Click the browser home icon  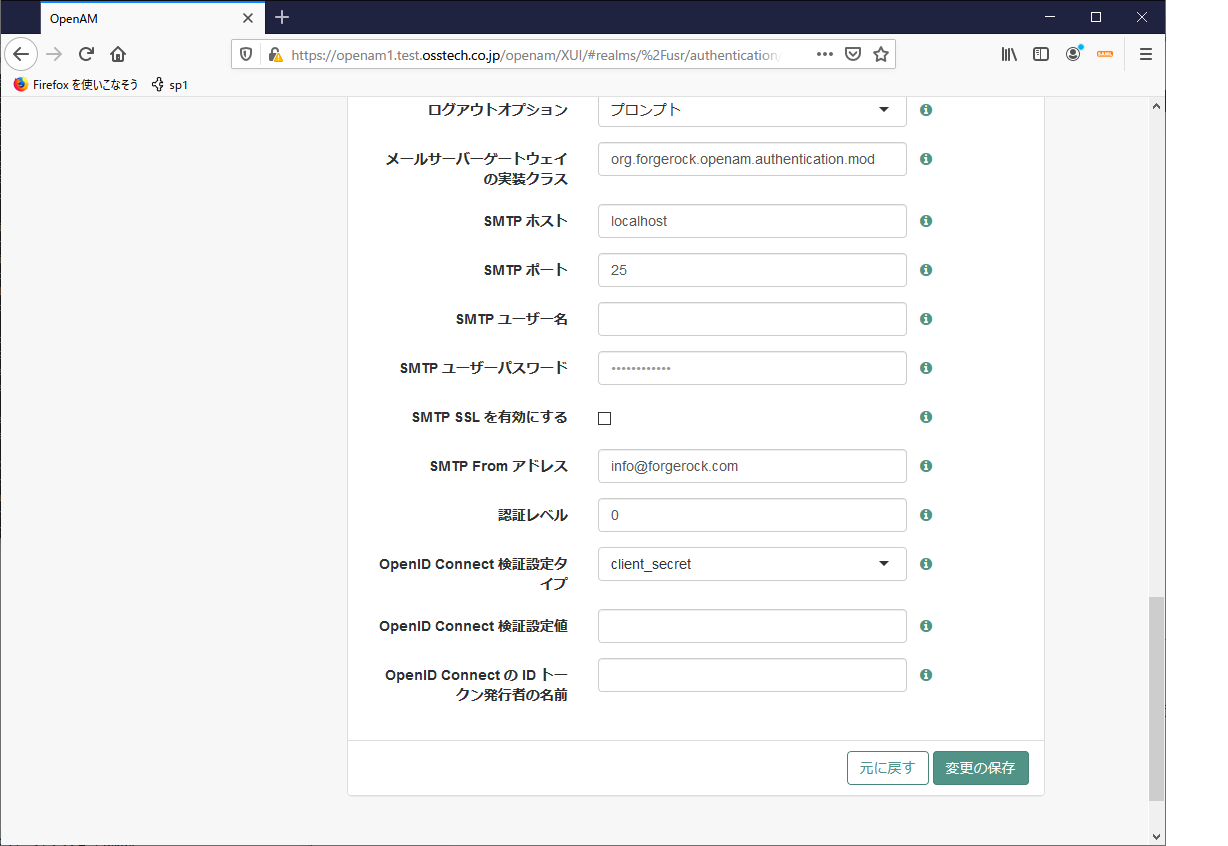pyautogui.click(x=118, y=54)
